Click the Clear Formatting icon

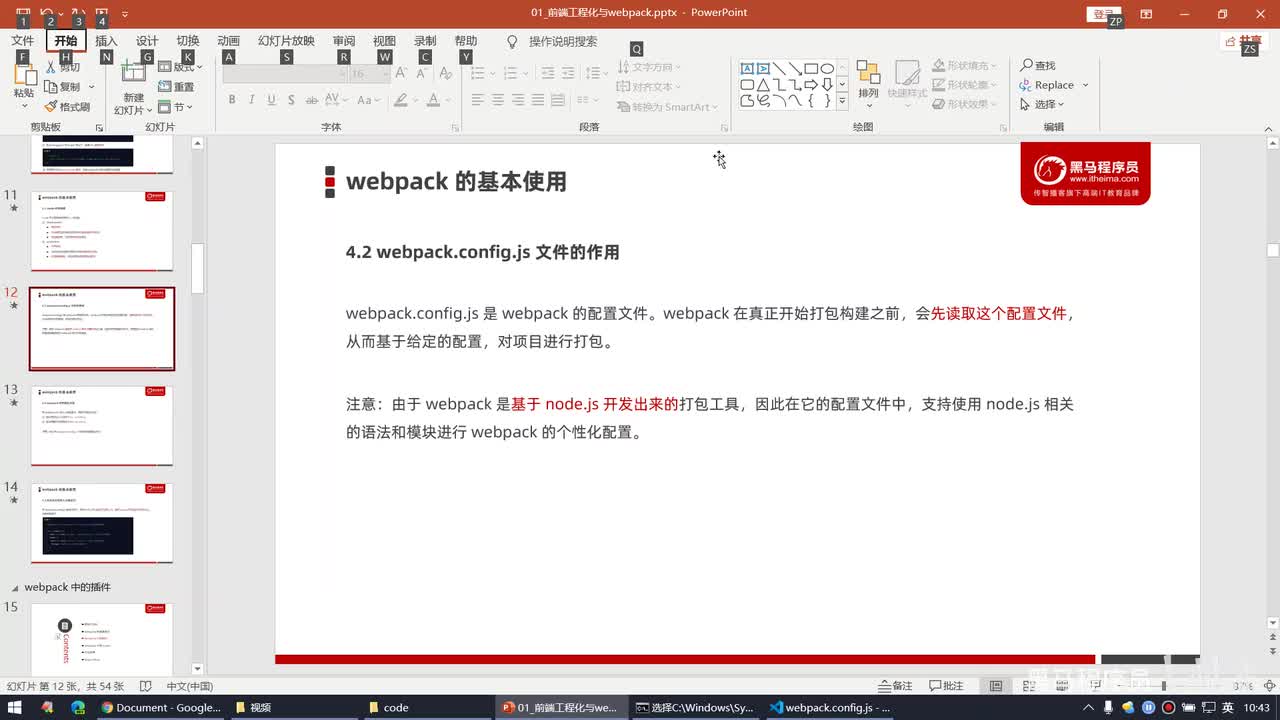pyautogui.click(x=444, y=74)
